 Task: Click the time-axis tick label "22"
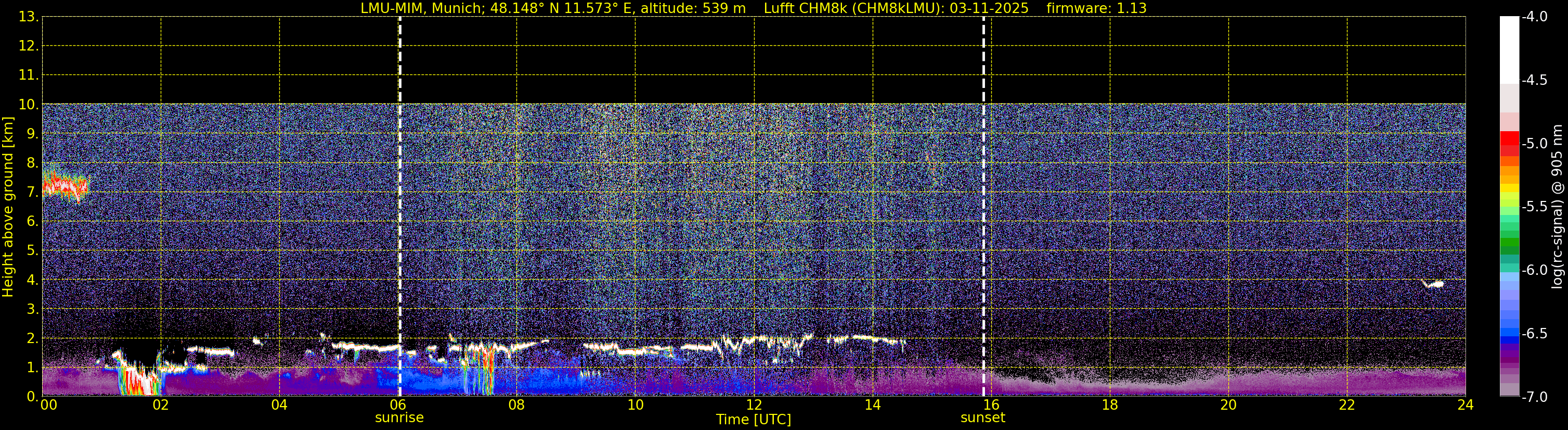tap(1347, 404)
